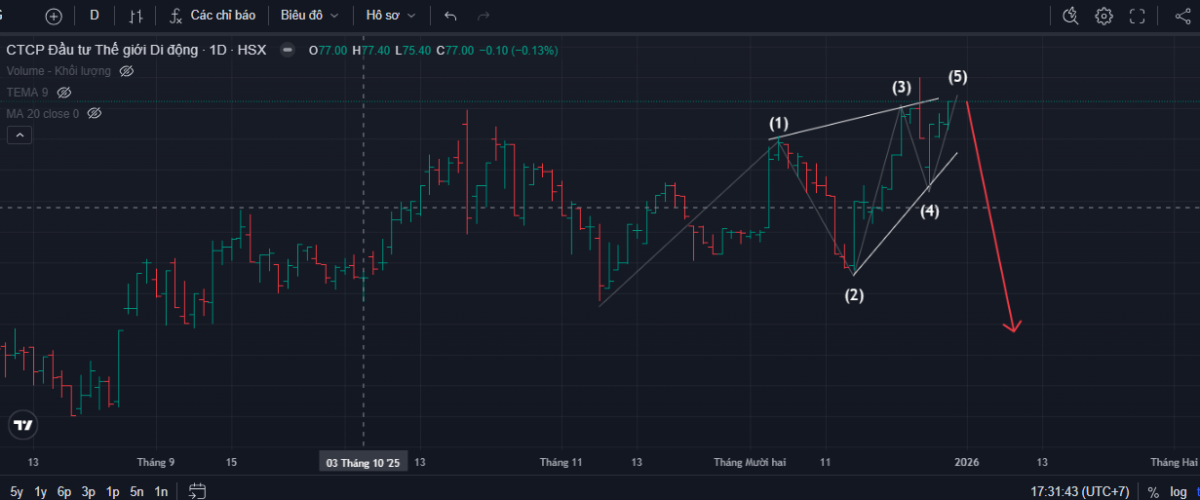Click the minus button beside HSX
Screen dimensions: 1200x500
point(288,50)
